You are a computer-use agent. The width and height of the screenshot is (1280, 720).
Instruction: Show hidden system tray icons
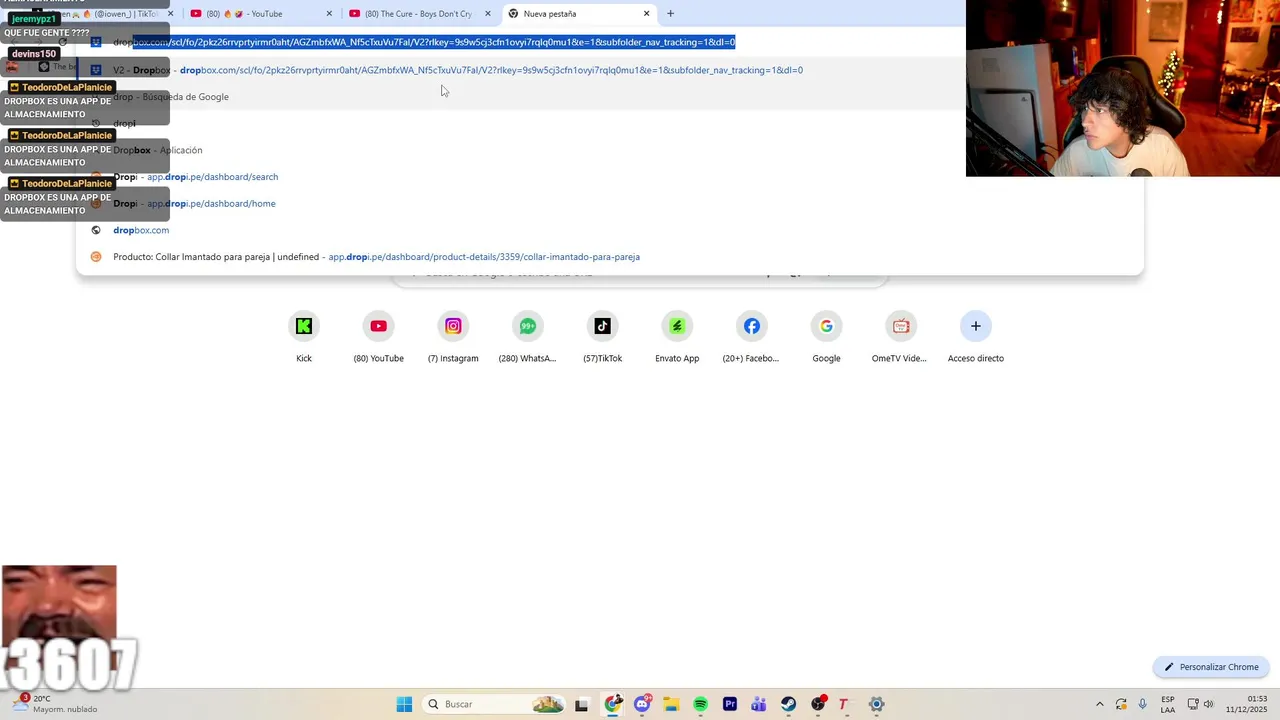pyautogui.click(x=1100, y=704)
